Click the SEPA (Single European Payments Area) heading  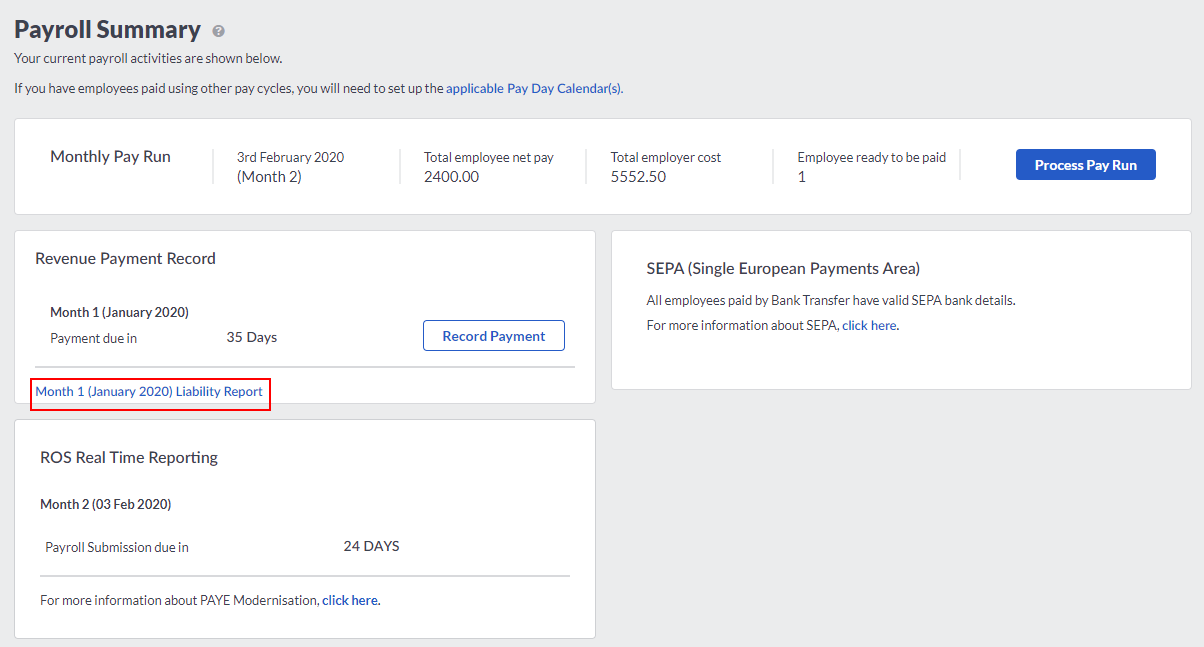click(x=783, y=269)
